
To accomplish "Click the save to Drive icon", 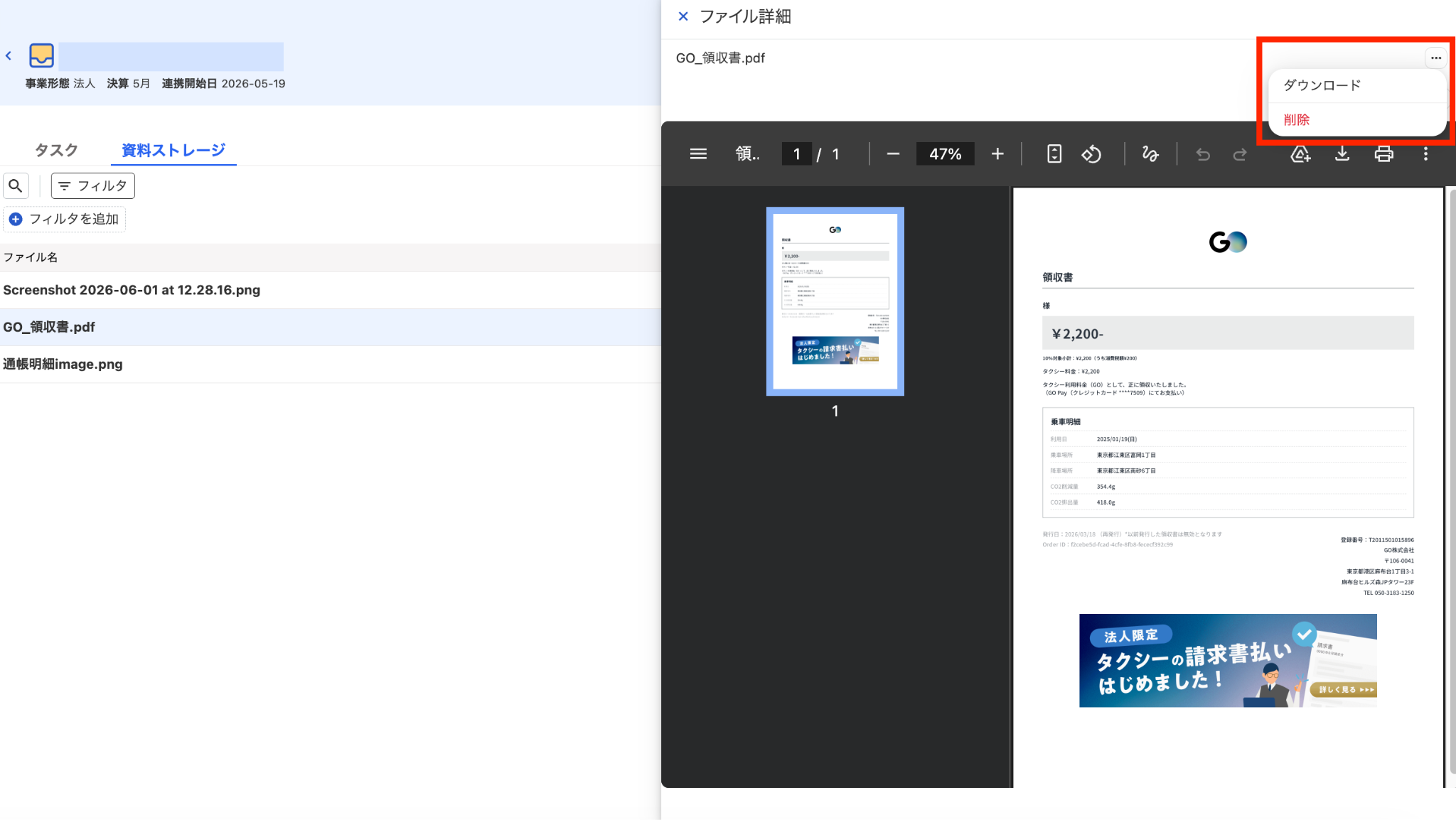I will pos(1300,154).
